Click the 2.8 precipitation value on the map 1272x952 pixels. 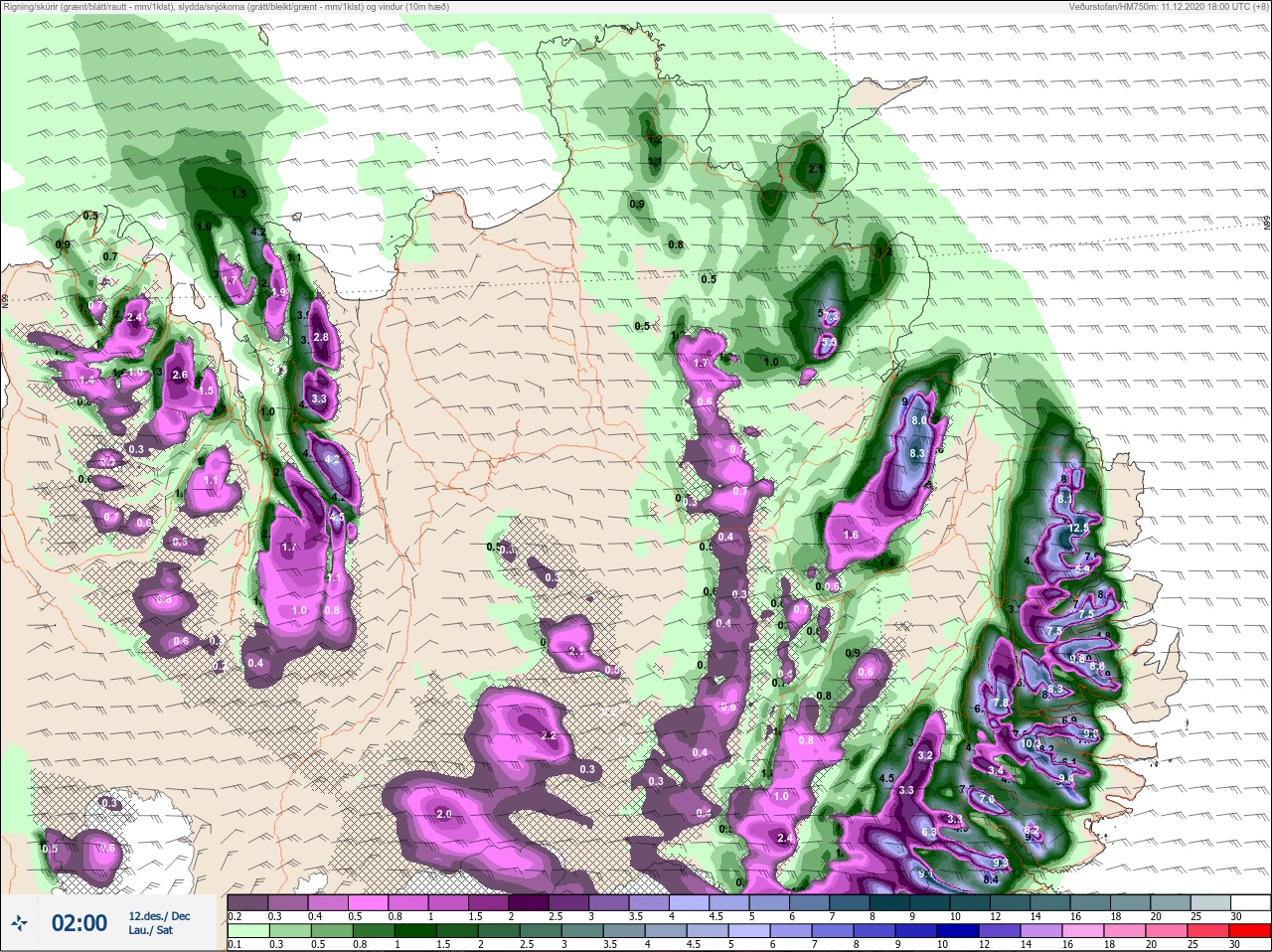(x=321, y=337)
